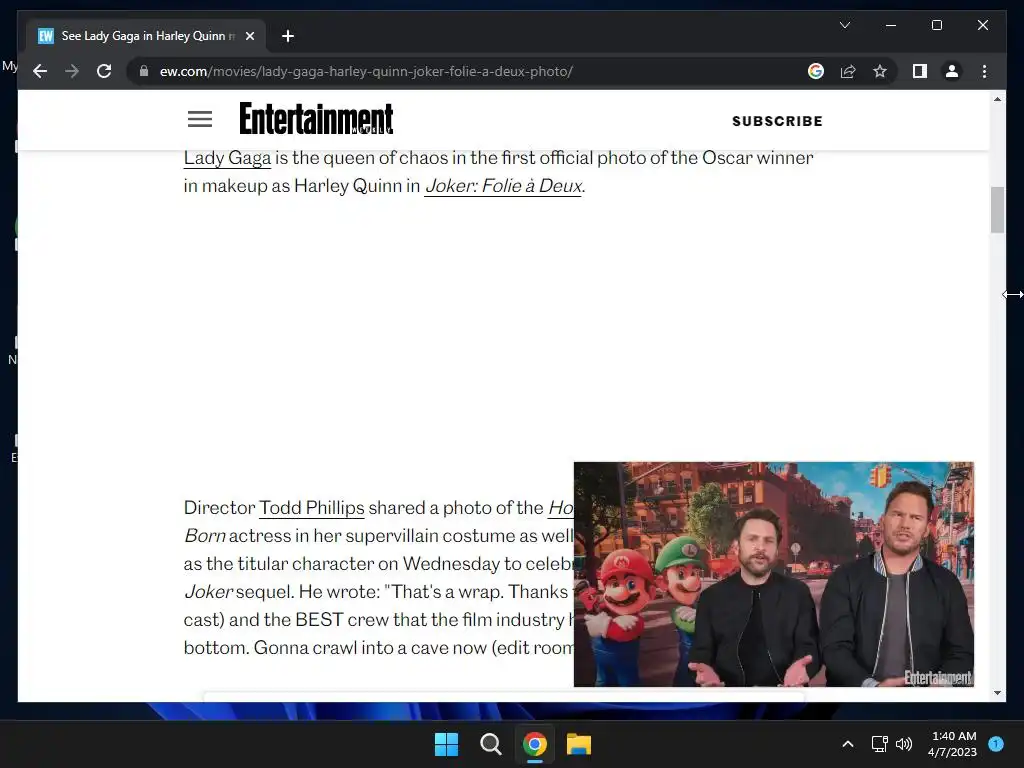Screen dimensions: 1024x768
Task: Click the page scrollbar thumb
Action: tap(997, 210)
